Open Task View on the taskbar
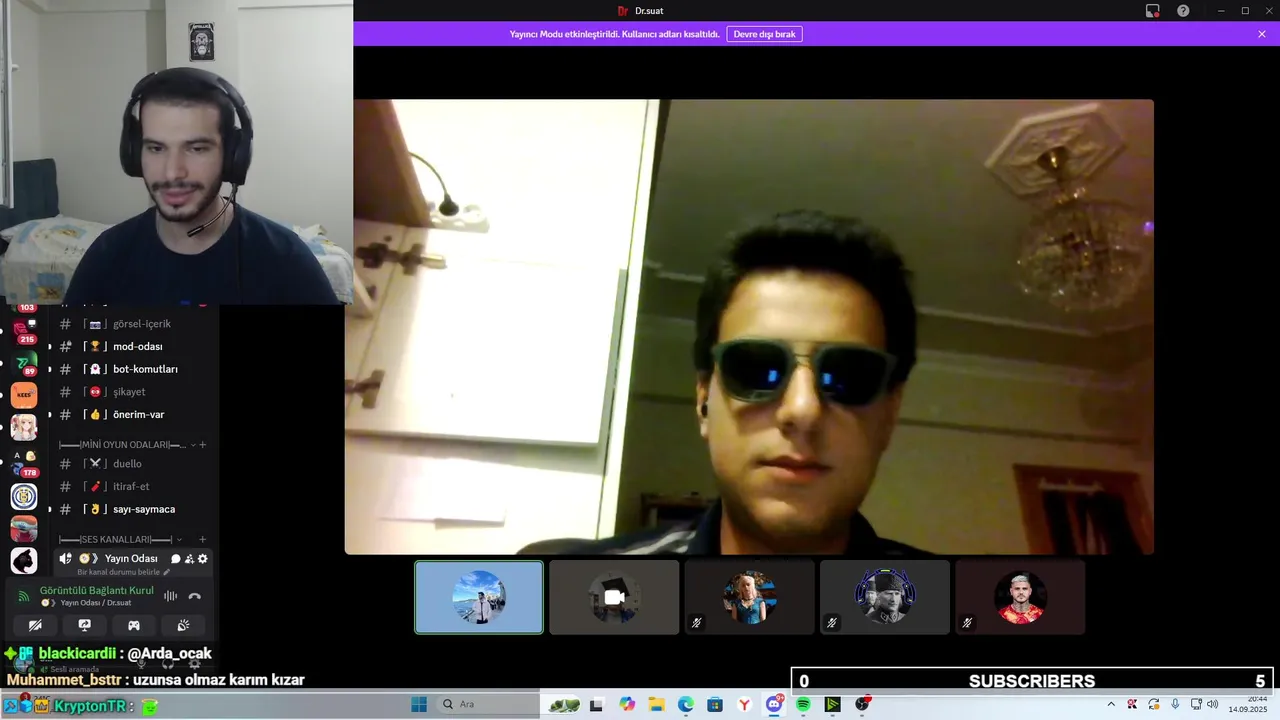Screen dimensions: 1280x720 (x=597, y=704)
